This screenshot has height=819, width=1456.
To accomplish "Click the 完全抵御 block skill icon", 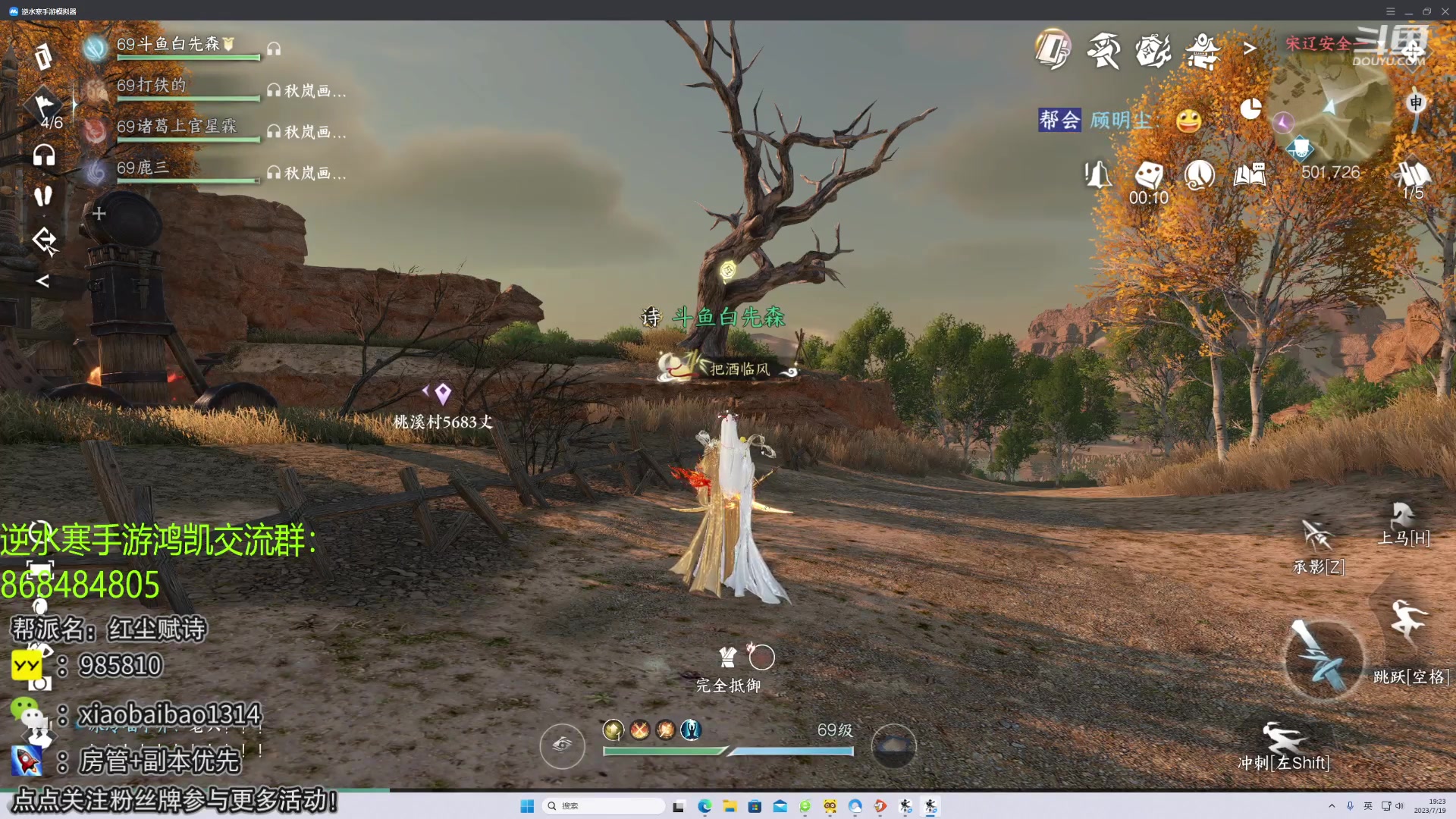I will (x=728, y=657).
